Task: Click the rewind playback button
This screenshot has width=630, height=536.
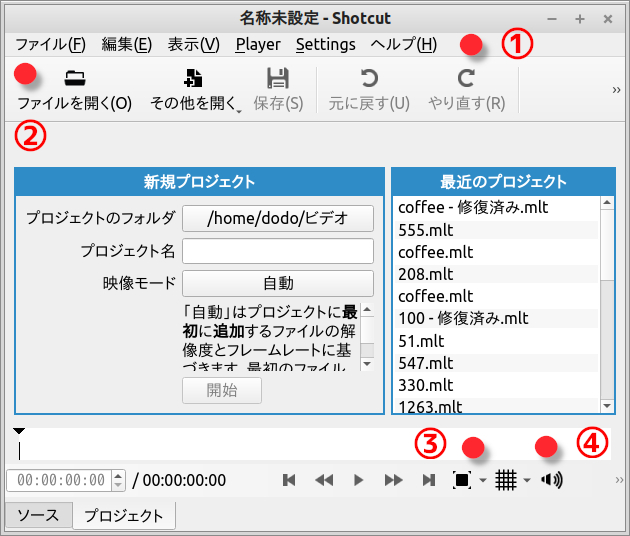Action: pyautogui.click(x=324, y=480)
